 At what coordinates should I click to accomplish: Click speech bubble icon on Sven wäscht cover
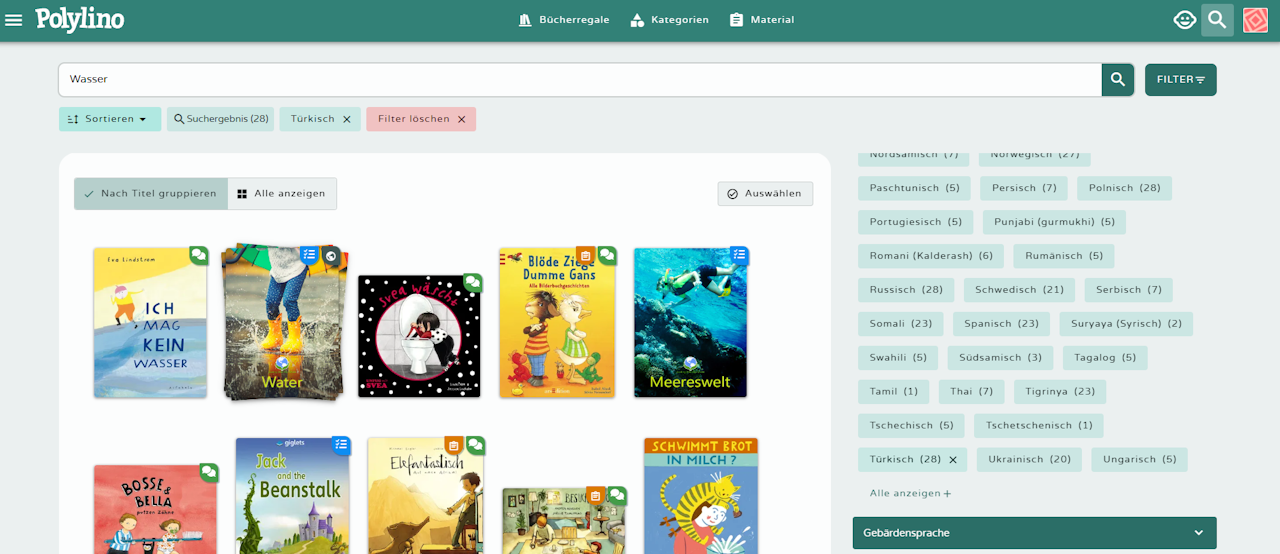pyautogui.click(x=473, y=283)
